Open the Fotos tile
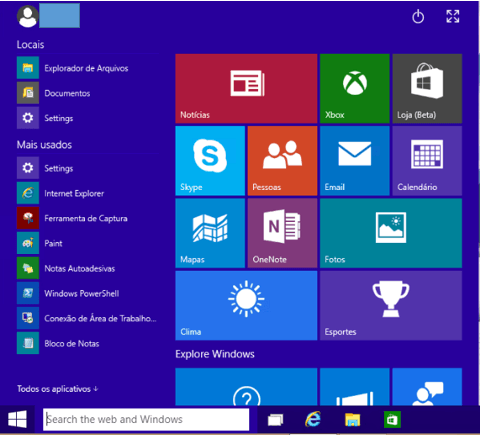This screenshot has height=436, width=481. 391,233
